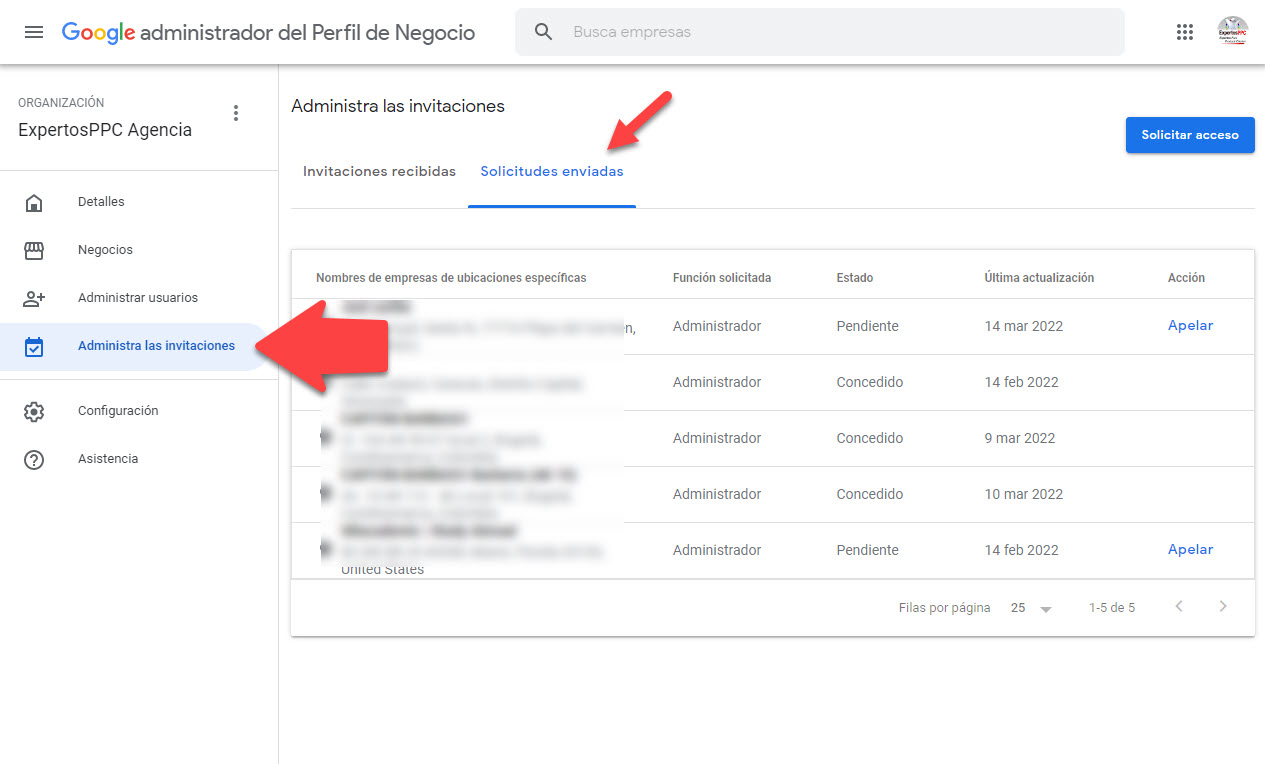Go to previous page of results
The width and height of the screenshot is (1265, 764).
pyautogui.click(x=1179, y=606)
